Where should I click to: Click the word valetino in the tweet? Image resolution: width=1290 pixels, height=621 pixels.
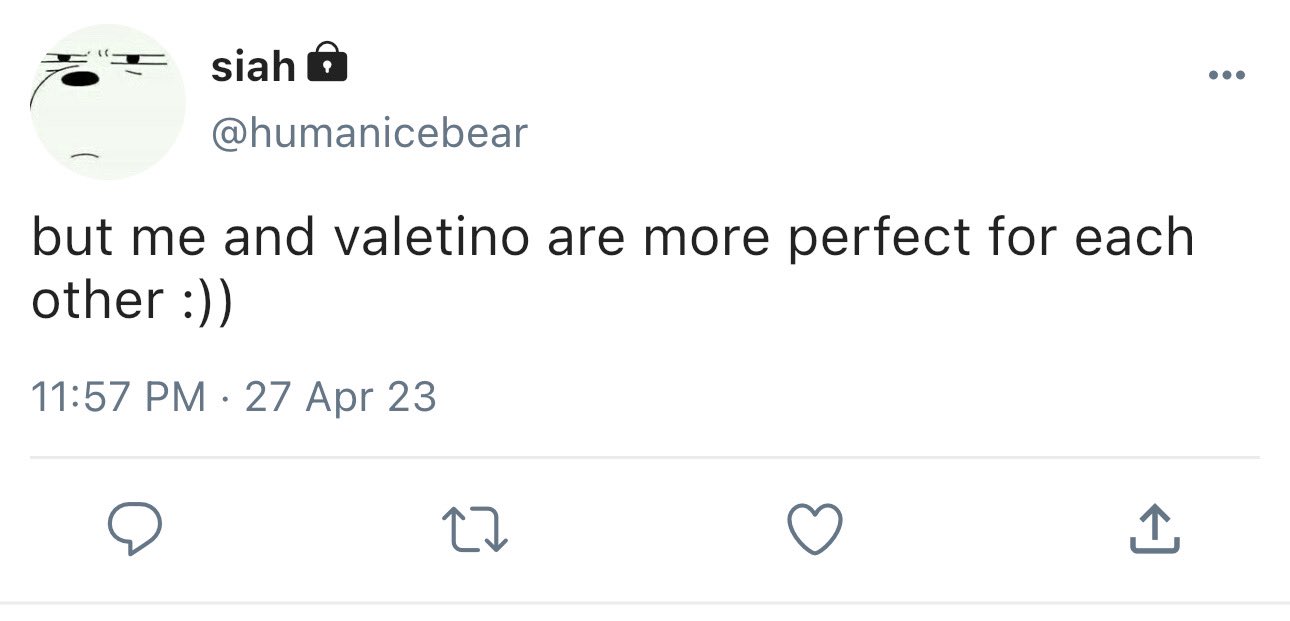click(x=430, y=238)
